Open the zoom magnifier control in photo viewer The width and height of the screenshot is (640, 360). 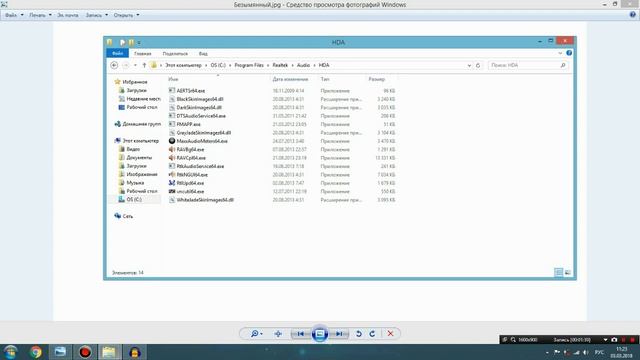[256, 334]
